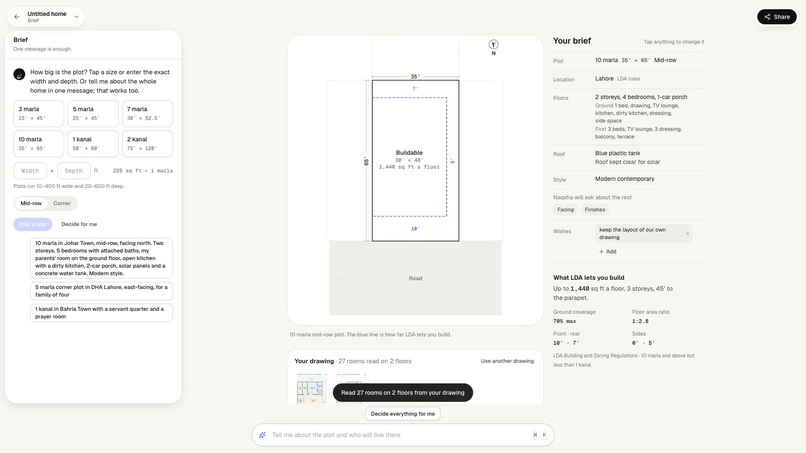This screenshot has width=806, height=453.
Task: Click the command key shortcut badge
Action: (x=535, y=435)
